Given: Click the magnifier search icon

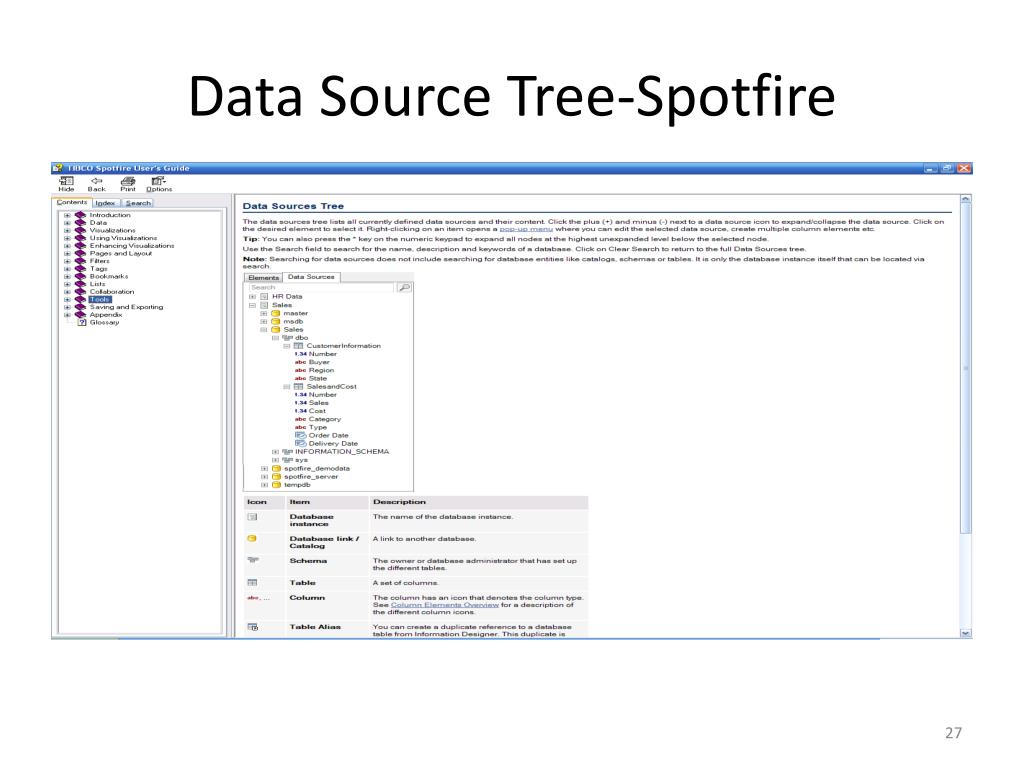Looking at the screenshot, I should point(404,287).
